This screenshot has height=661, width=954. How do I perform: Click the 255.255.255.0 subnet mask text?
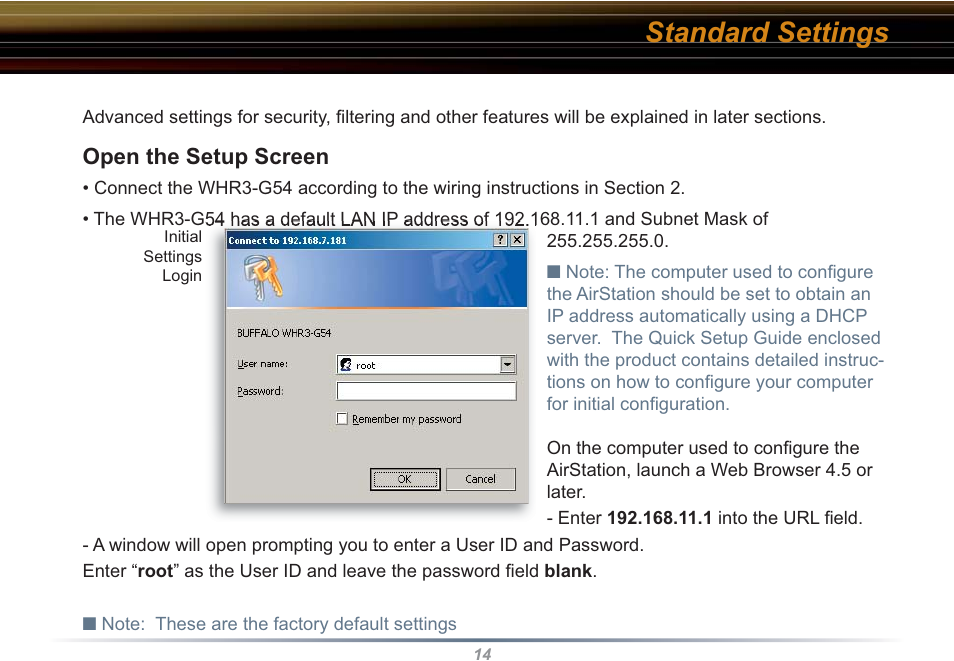tap(607, 241)
